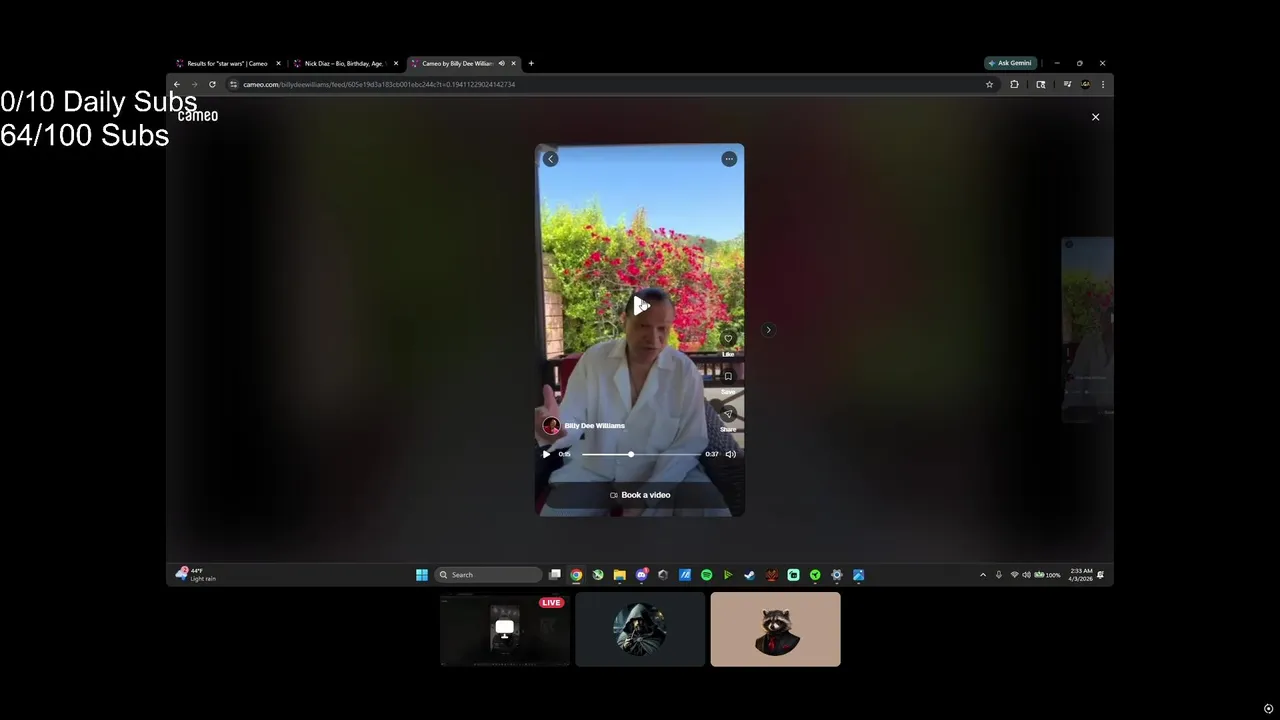Switch to the Nick Diaz Bio tab

pos(344,64)
